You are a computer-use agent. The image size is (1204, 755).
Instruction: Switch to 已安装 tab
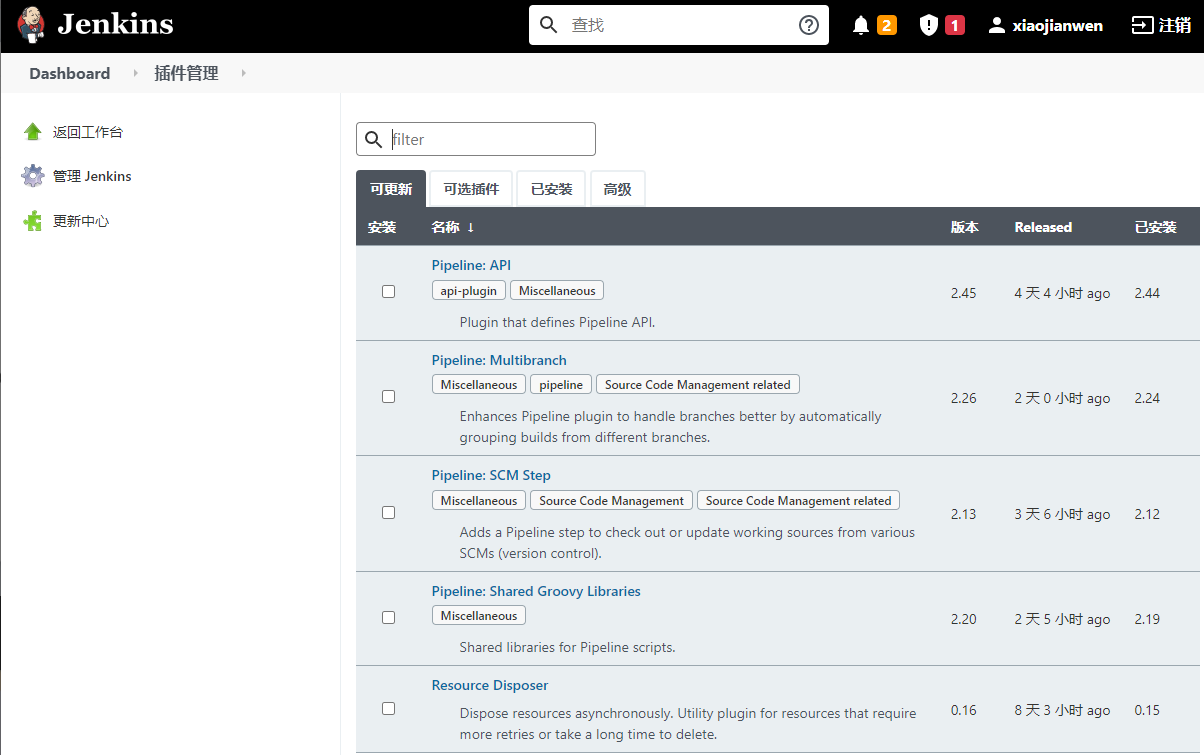pos(552,189)
